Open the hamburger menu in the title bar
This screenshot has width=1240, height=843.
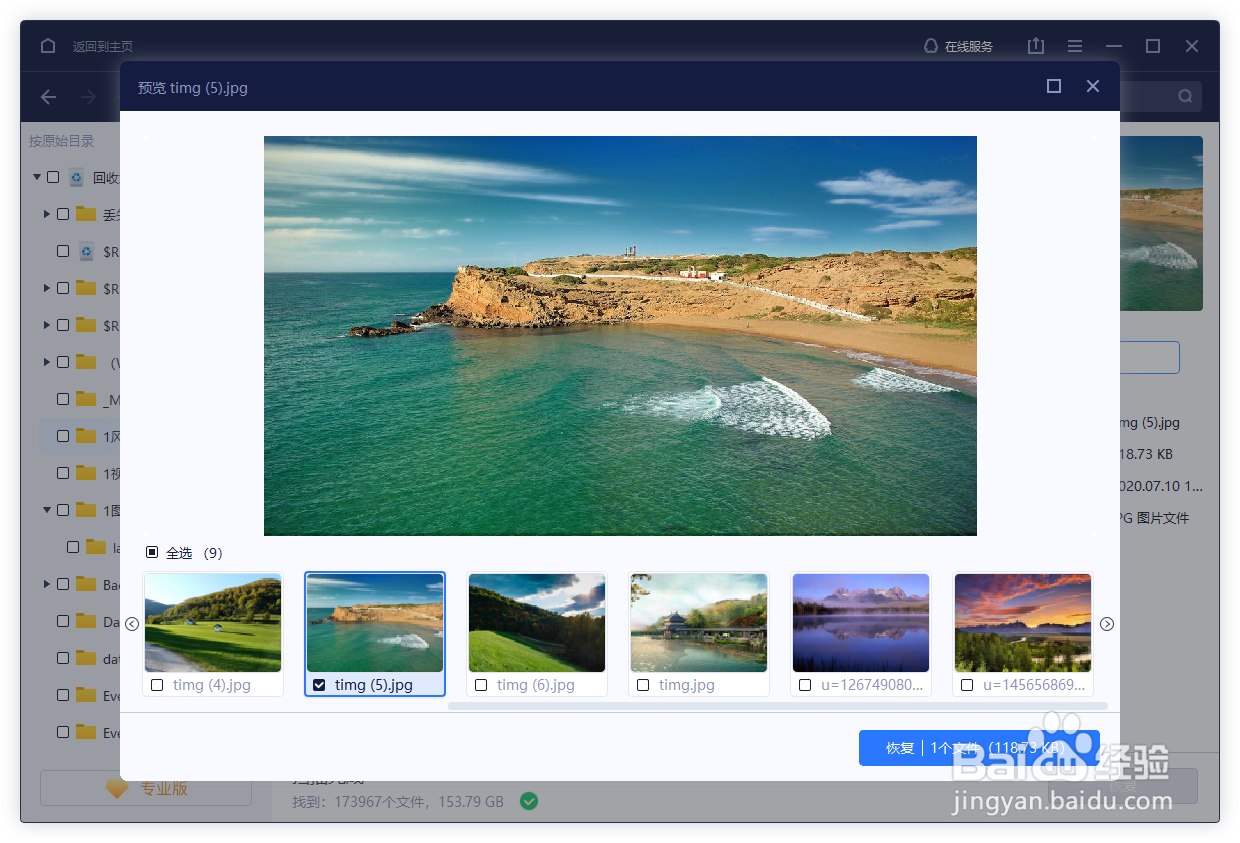[1075, 46]
